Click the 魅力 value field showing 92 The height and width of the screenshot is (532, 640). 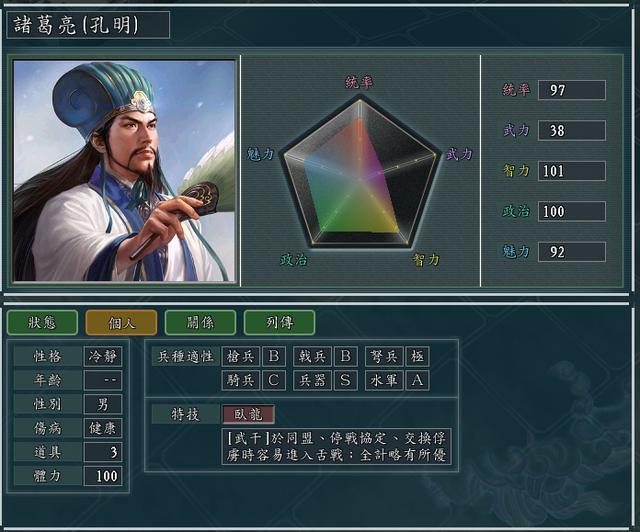tap(572, 252)
